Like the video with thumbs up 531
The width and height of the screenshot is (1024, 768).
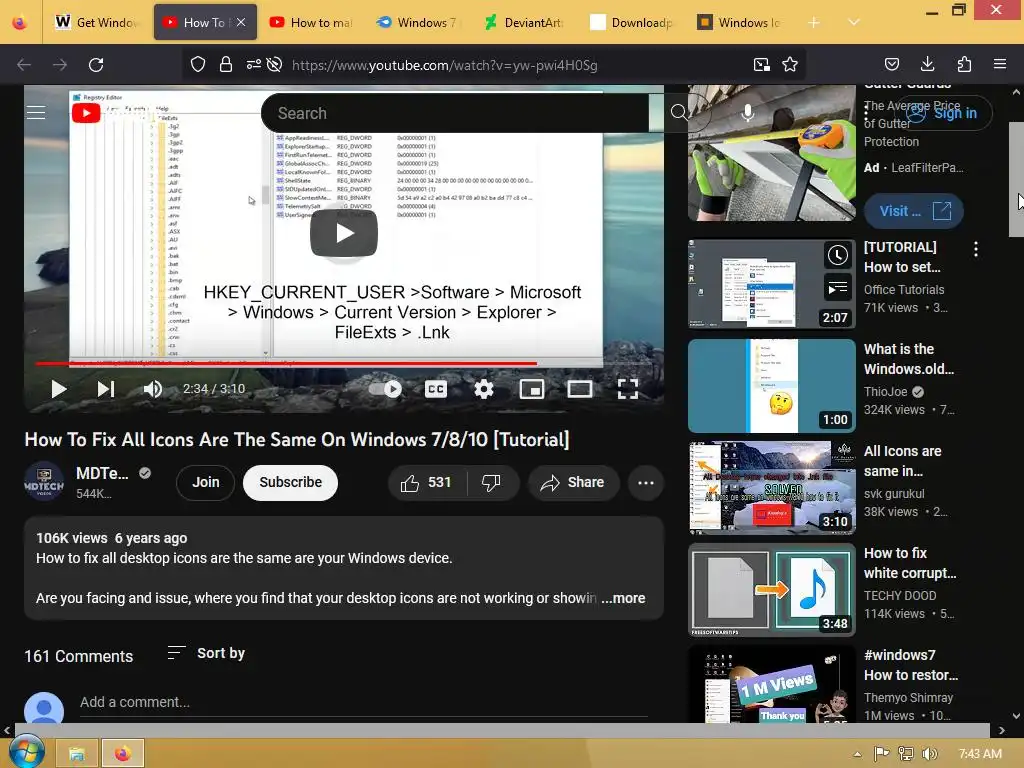(427, 483)
